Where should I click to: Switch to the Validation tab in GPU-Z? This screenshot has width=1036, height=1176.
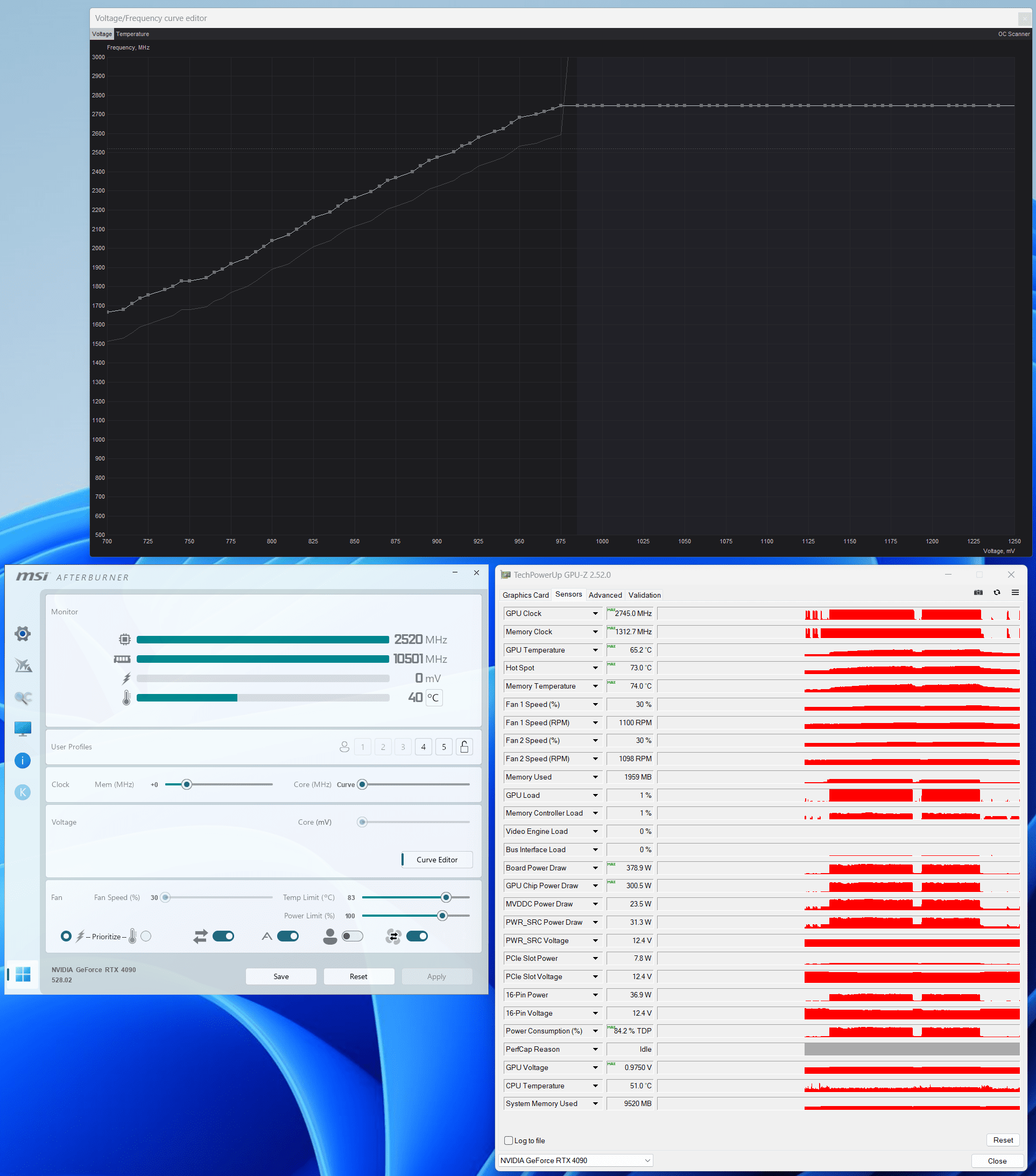click(x=645, y=595)
